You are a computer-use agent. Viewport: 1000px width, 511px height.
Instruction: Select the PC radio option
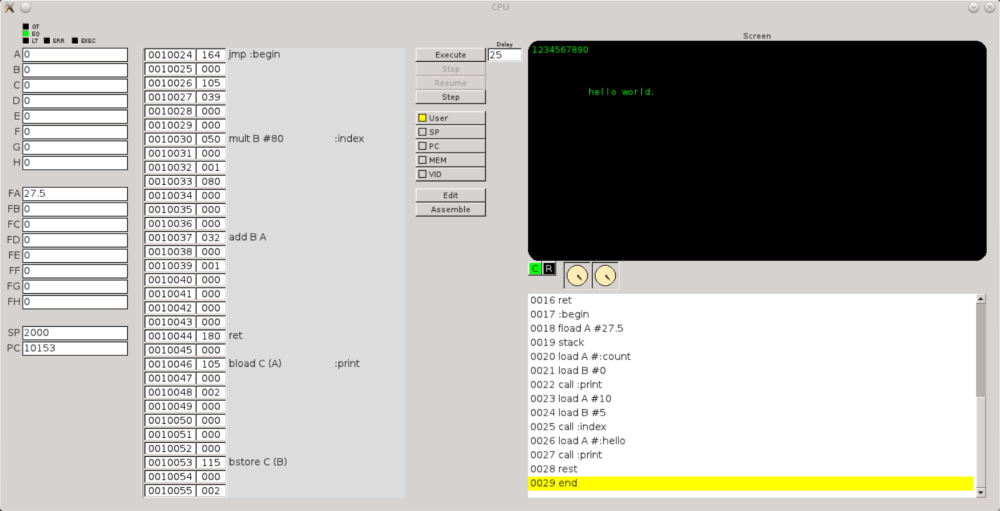[451, 146]
